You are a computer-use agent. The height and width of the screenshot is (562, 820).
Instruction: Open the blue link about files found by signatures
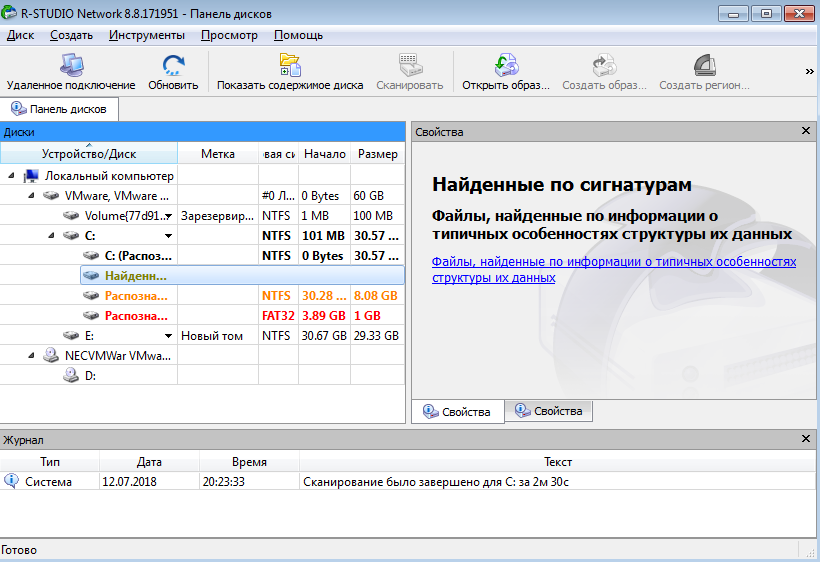coord(614,269)
